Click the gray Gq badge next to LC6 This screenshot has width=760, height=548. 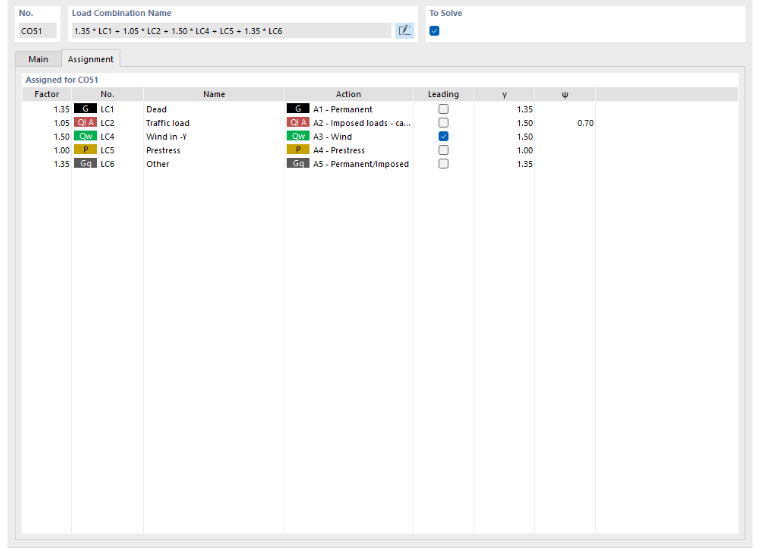click(85, 163)
